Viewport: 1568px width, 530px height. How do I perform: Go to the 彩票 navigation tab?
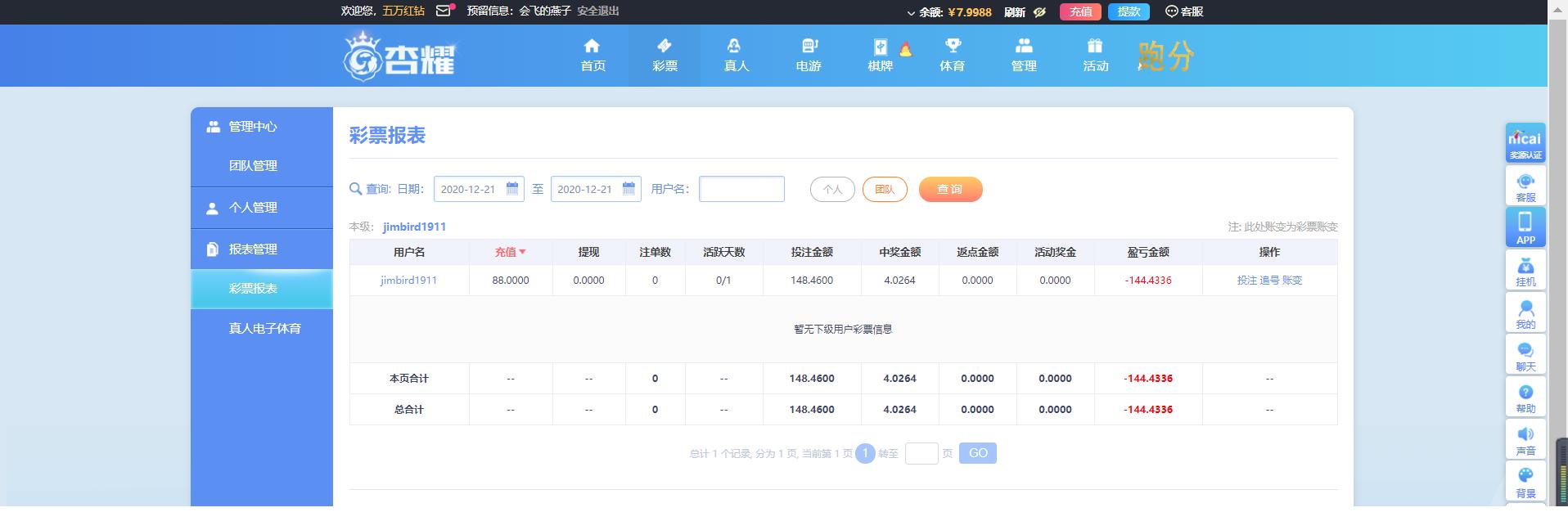[665, 56]
